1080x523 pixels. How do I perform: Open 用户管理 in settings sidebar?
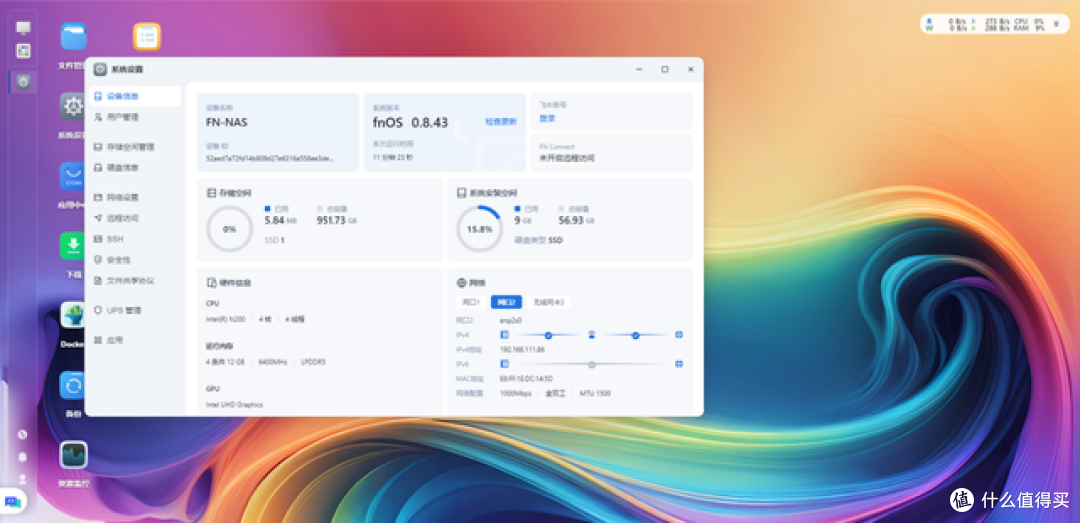point(135,117)
